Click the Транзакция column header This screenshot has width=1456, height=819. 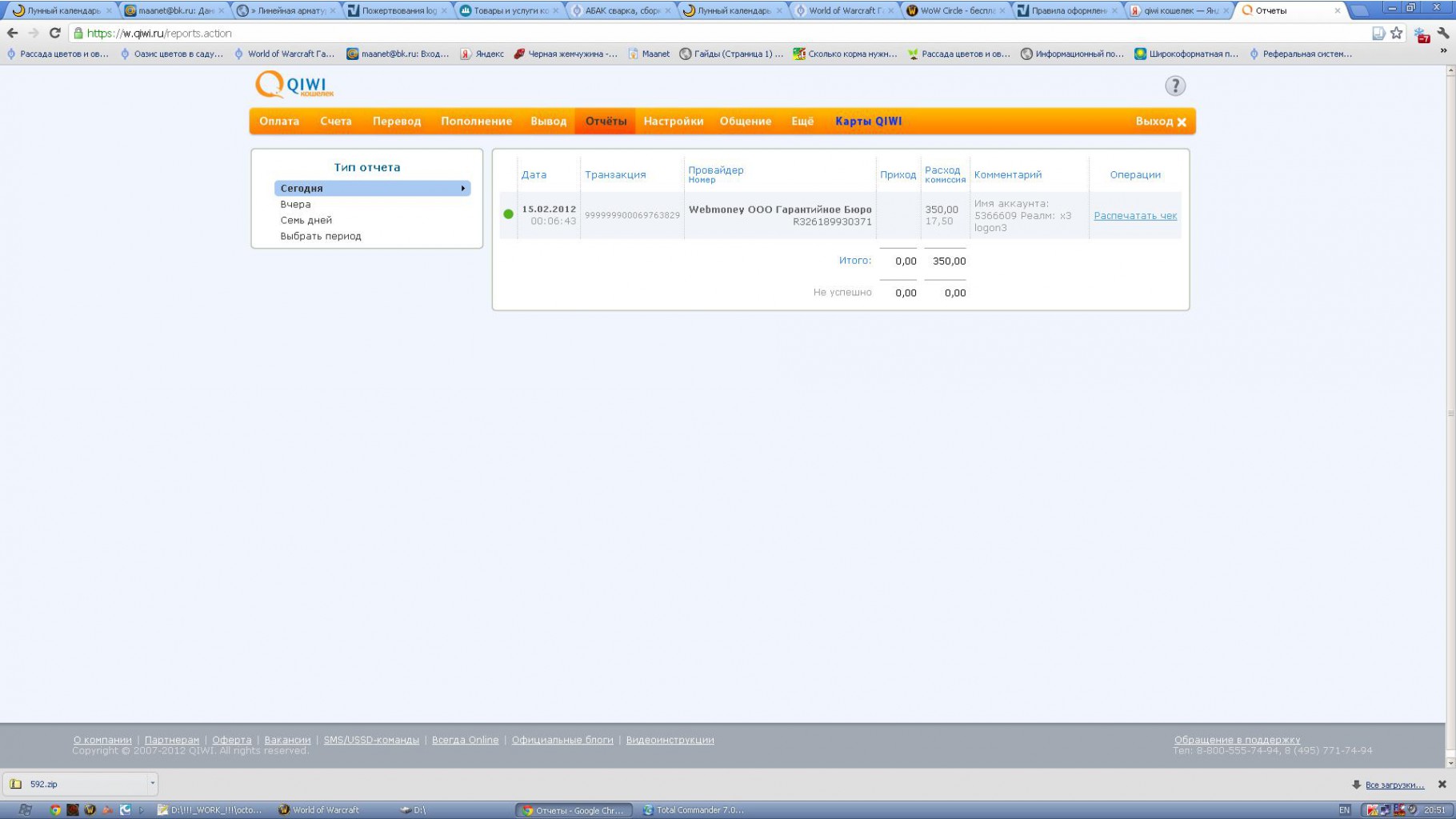615,174
